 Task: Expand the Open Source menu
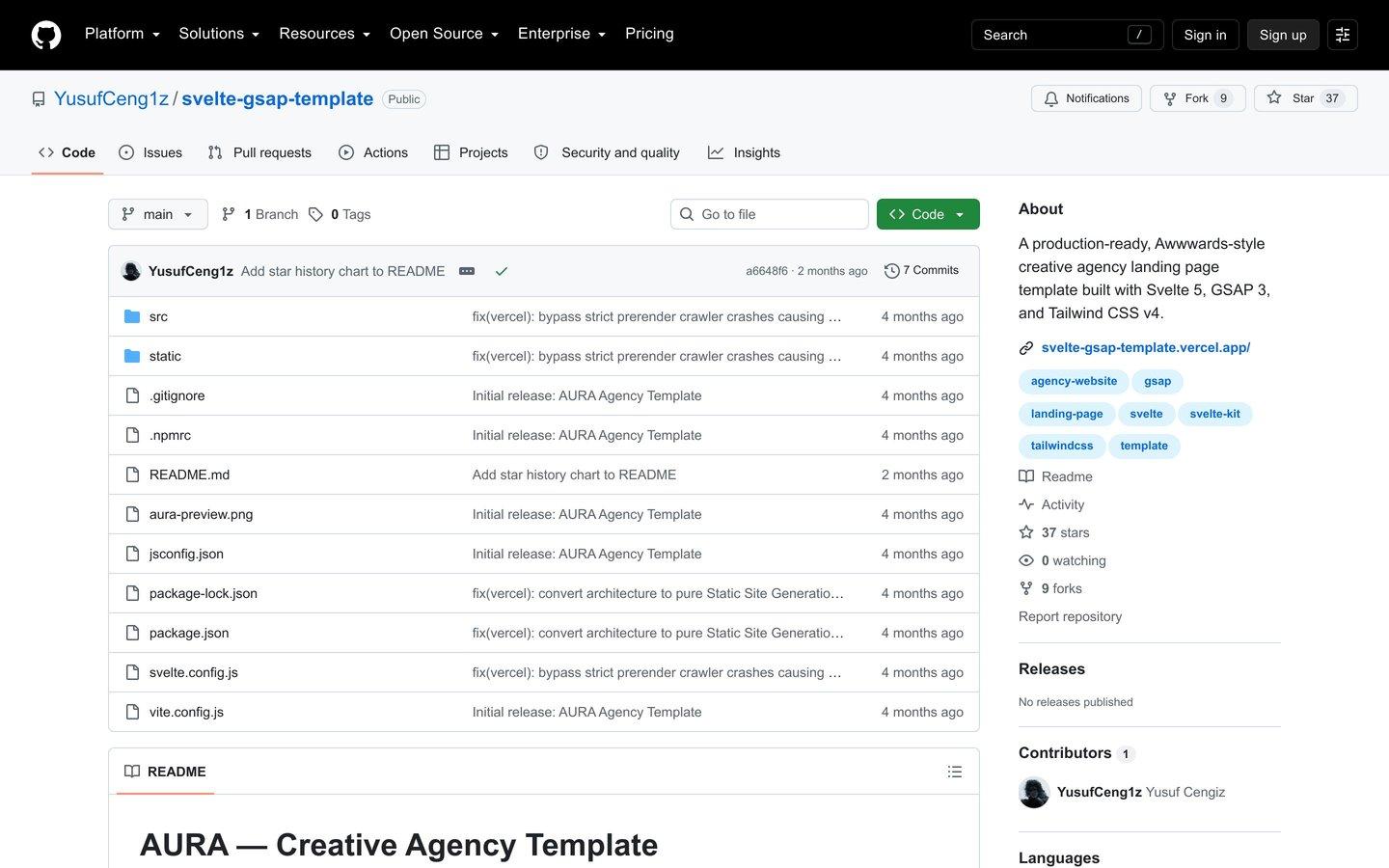point(445,34)
